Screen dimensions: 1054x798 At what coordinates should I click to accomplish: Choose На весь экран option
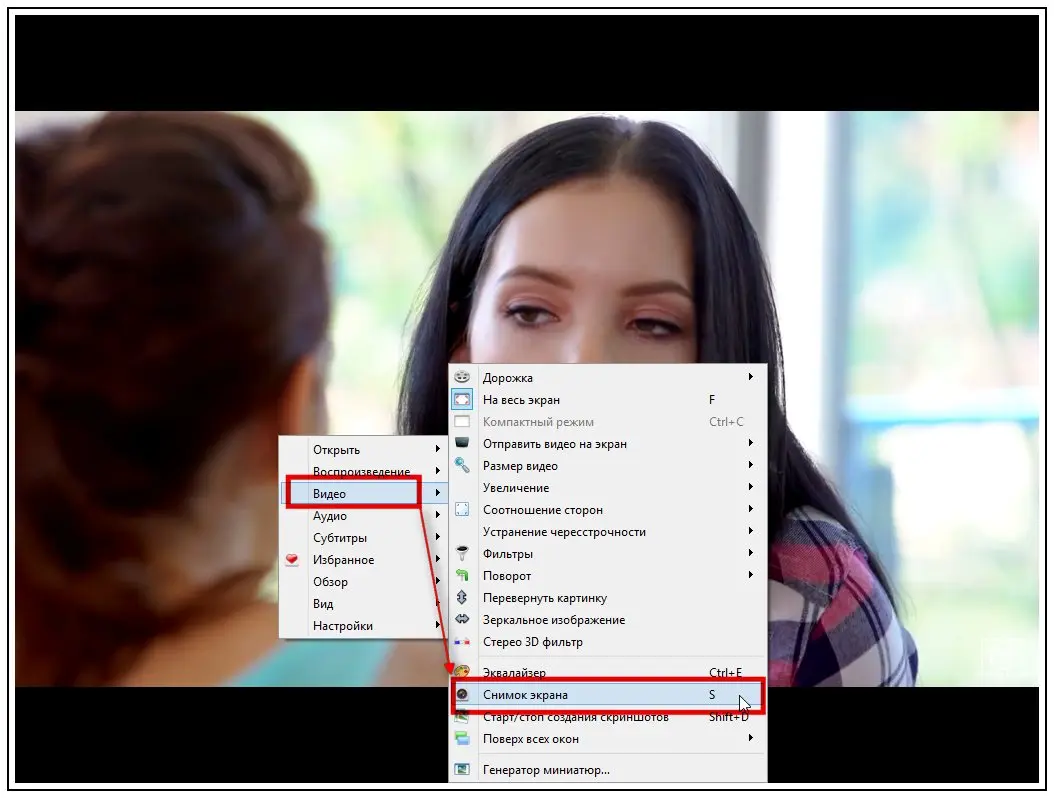608,399
